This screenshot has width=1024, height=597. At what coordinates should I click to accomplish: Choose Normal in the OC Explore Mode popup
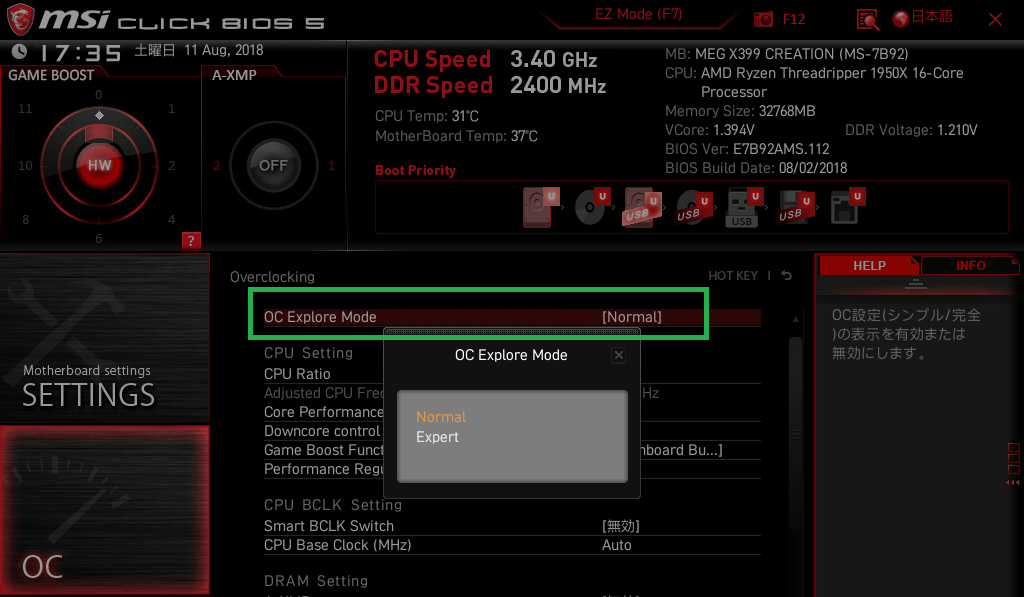(441, 417)
